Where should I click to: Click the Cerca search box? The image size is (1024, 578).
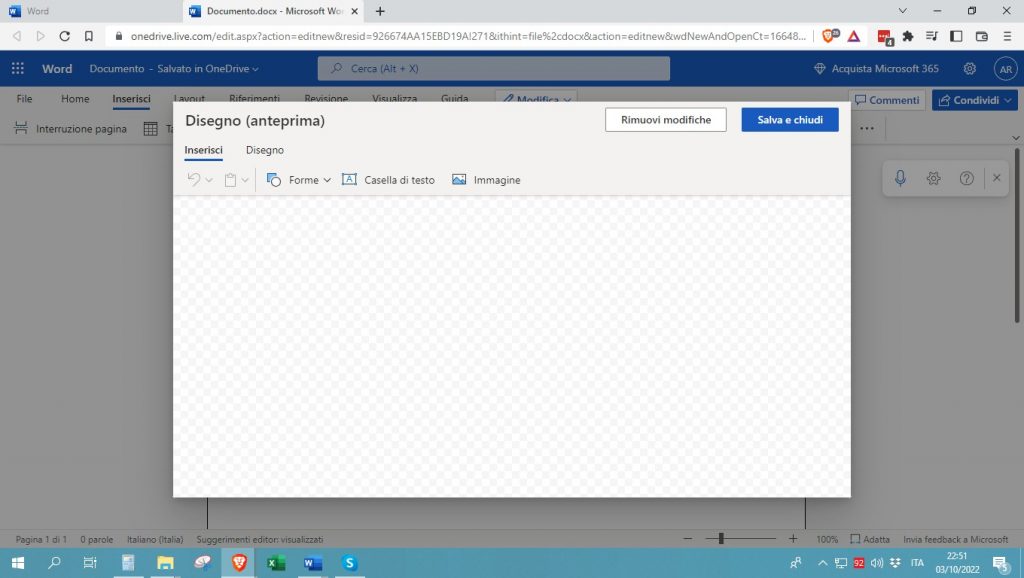[x=494, y=69]
